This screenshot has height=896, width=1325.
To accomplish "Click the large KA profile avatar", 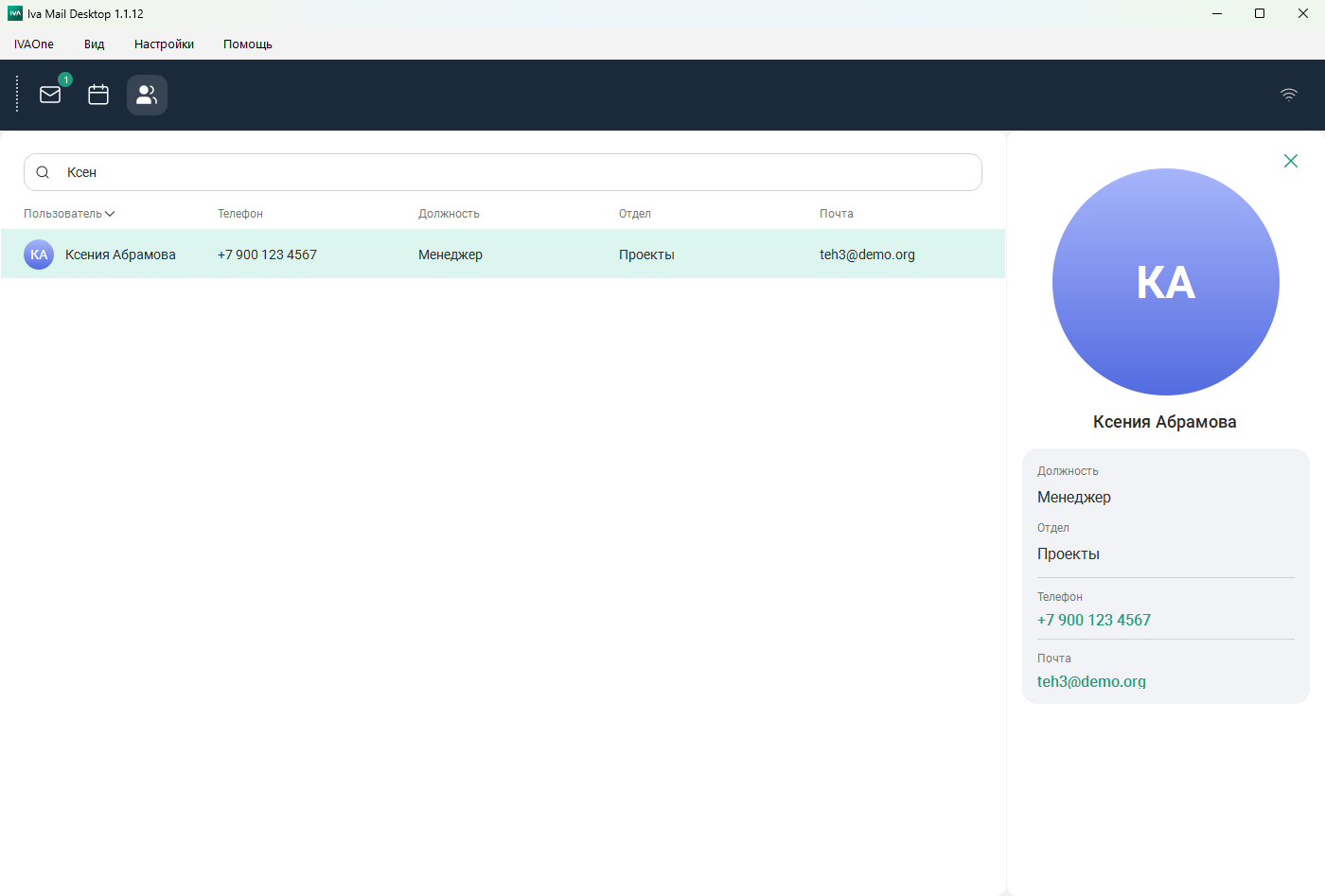I will [1165, 282].
